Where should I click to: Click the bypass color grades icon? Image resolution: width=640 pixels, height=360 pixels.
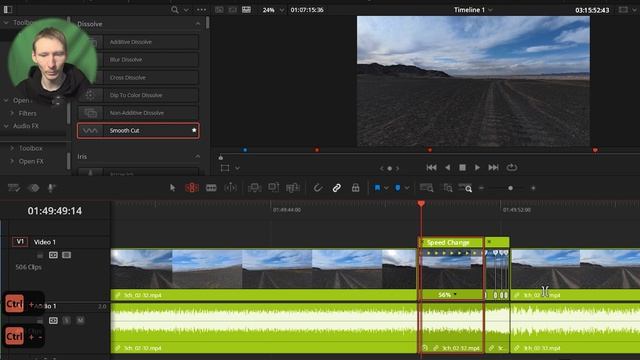click(x=219, y=9)
